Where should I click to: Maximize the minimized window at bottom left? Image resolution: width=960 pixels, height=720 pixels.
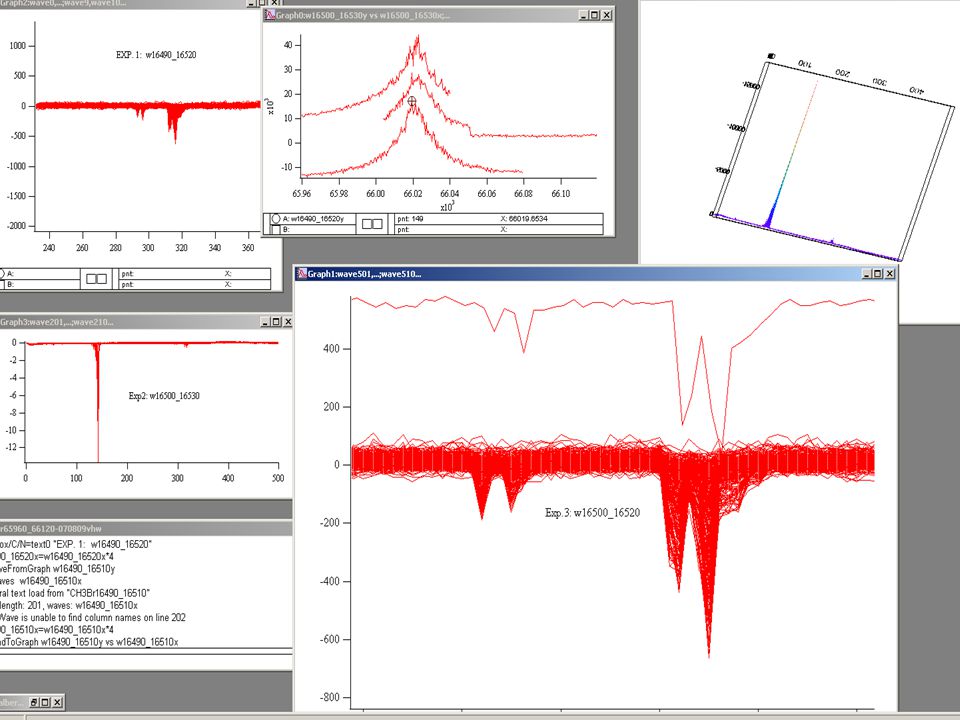45,702
